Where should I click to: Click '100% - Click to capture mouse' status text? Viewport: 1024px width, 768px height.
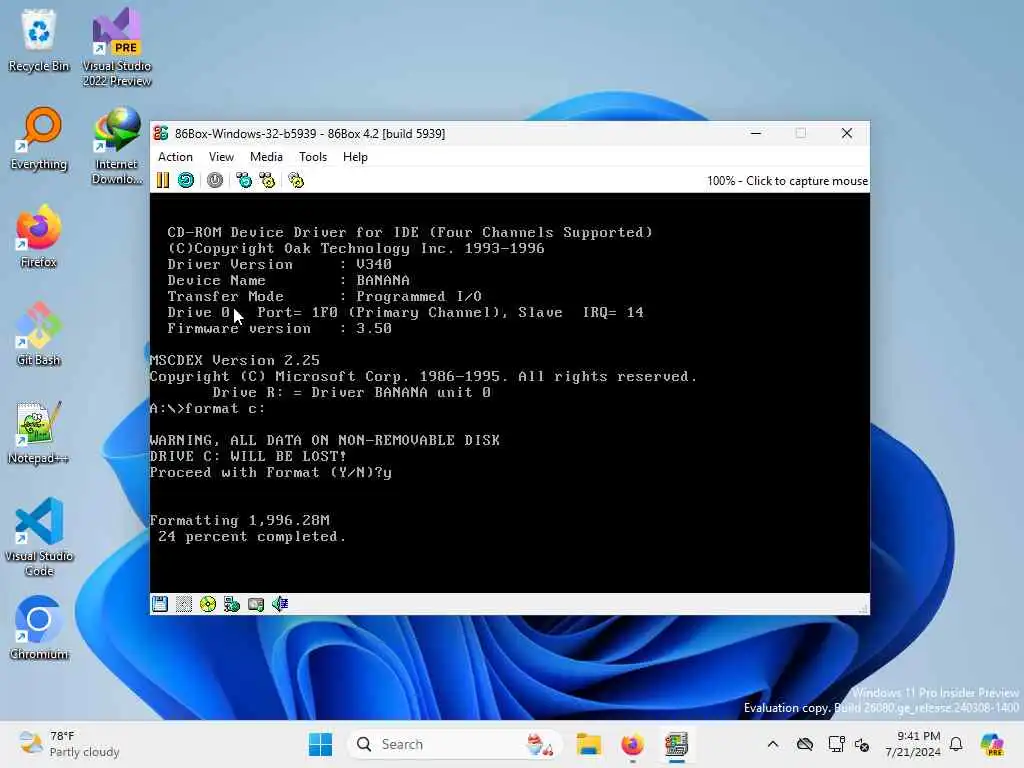[x=787, y=181]
